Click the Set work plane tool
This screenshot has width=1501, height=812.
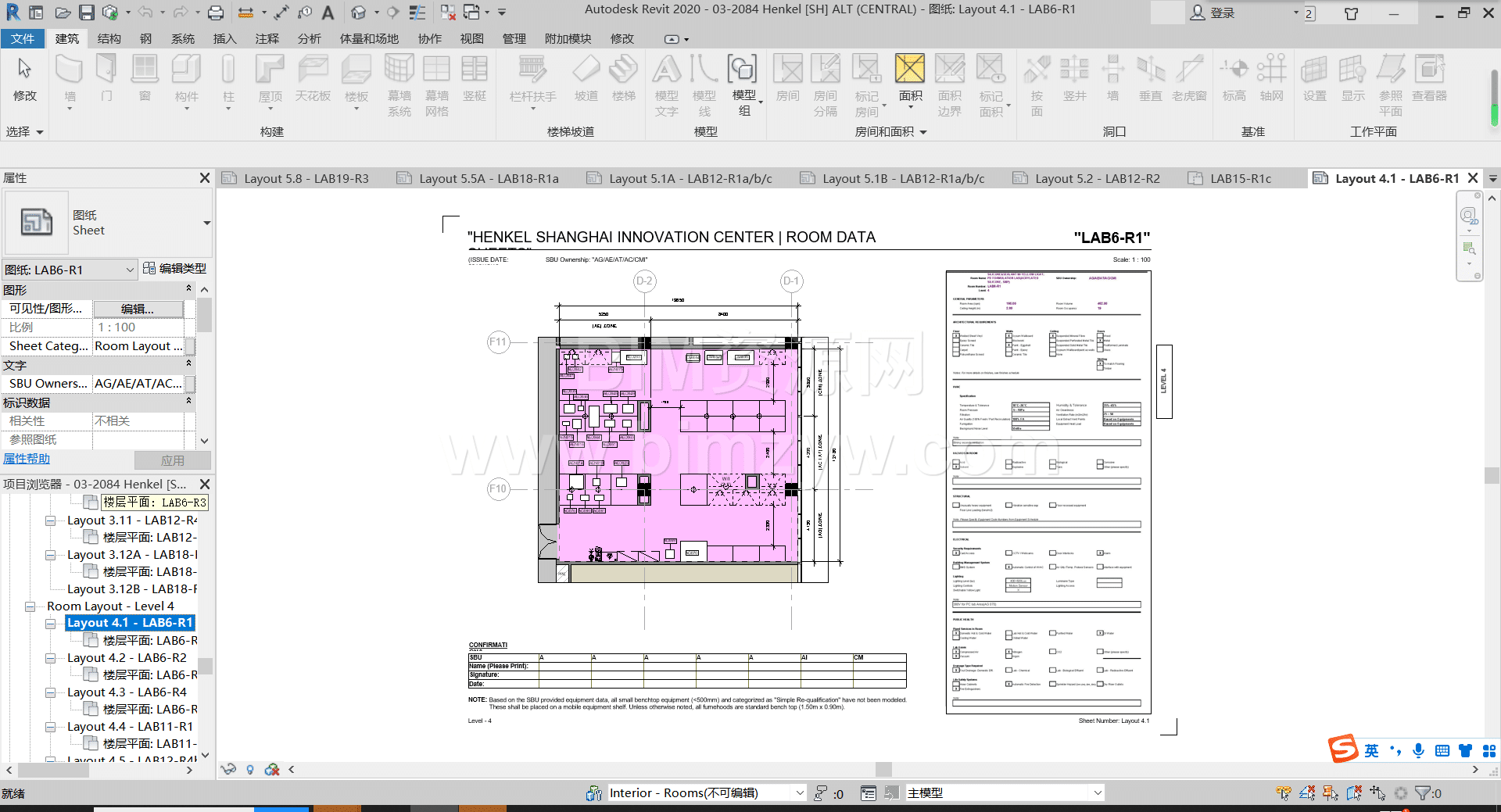(1315, 80)
